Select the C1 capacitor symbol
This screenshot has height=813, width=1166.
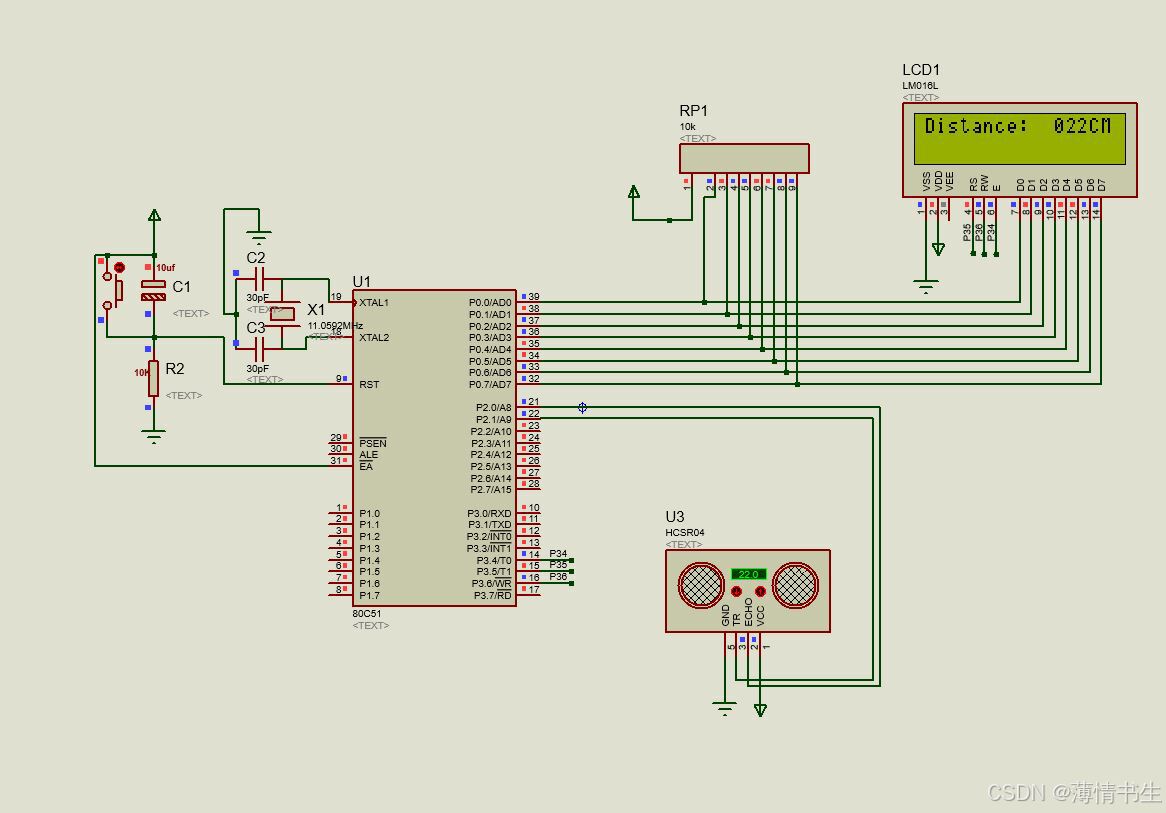154,290
